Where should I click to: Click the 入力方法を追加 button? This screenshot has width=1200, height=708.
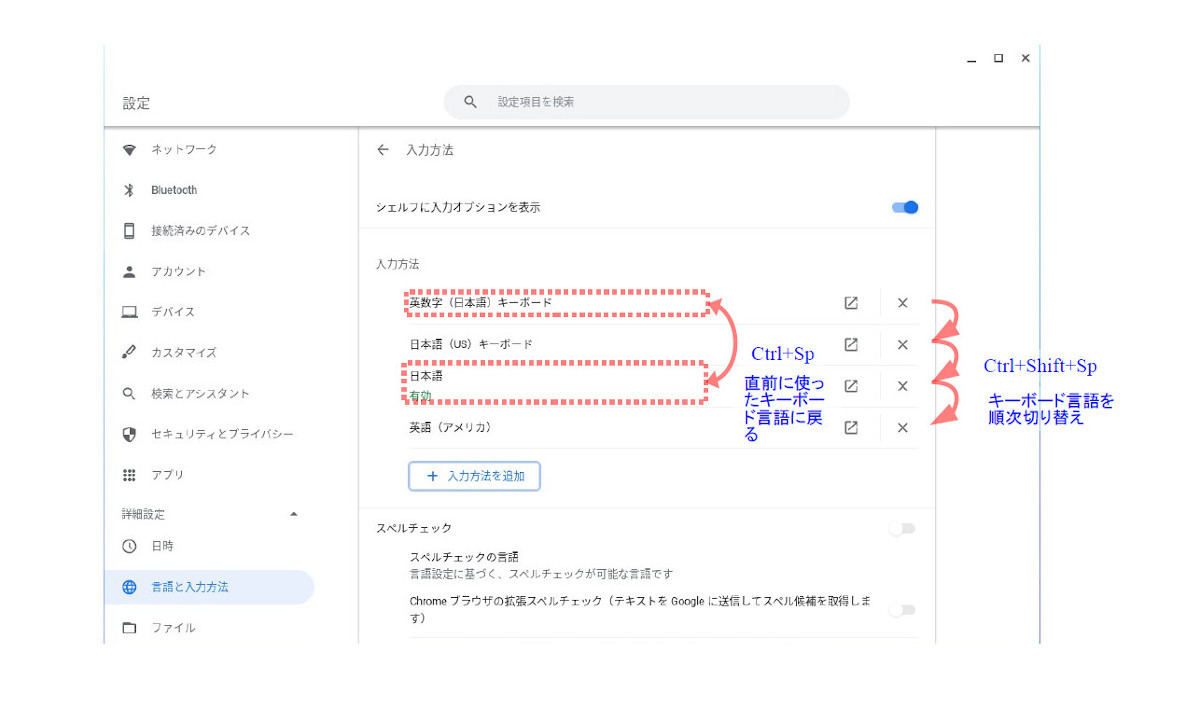(474, 476)
